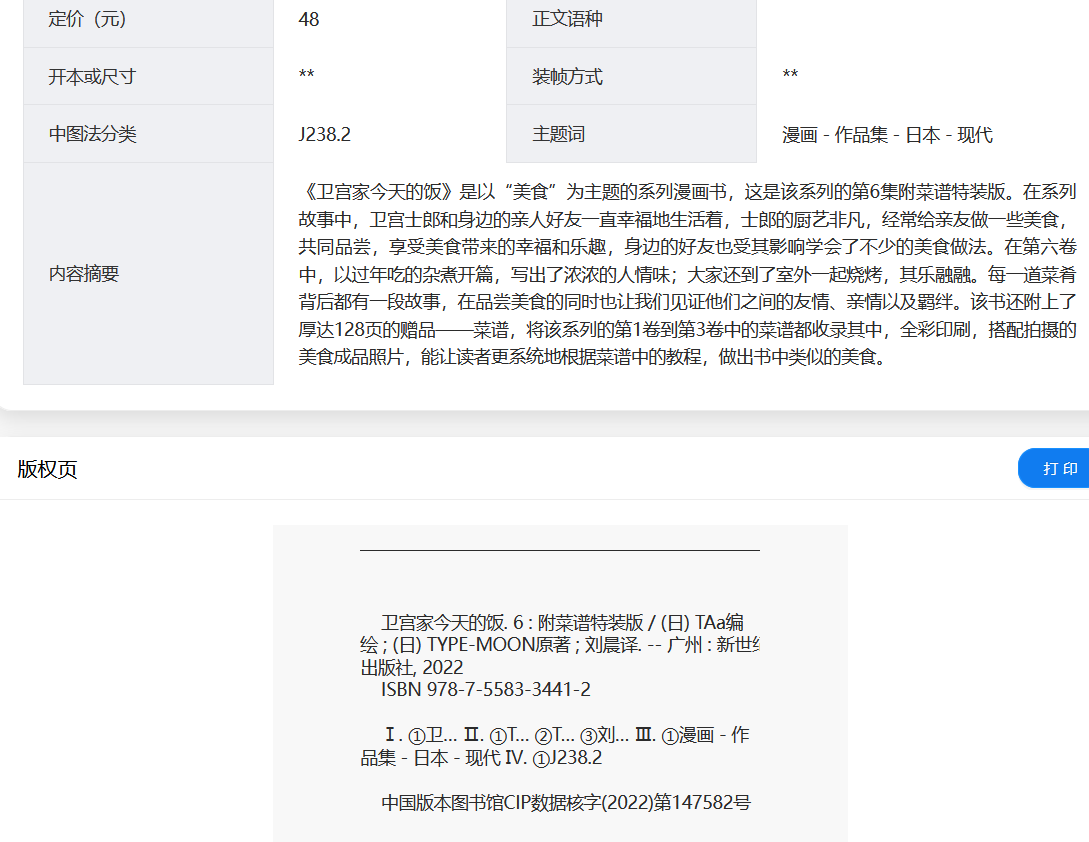Click the 版权页 section heading
Viewport: 1089px width, 842px height.
[x=47, y=470]
